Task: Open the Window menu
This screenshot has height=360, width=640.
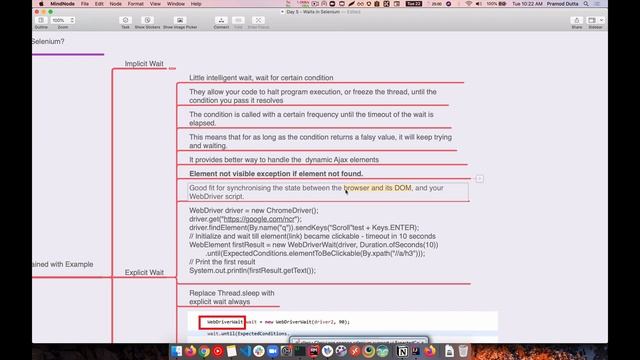Action: pos(176,4)
